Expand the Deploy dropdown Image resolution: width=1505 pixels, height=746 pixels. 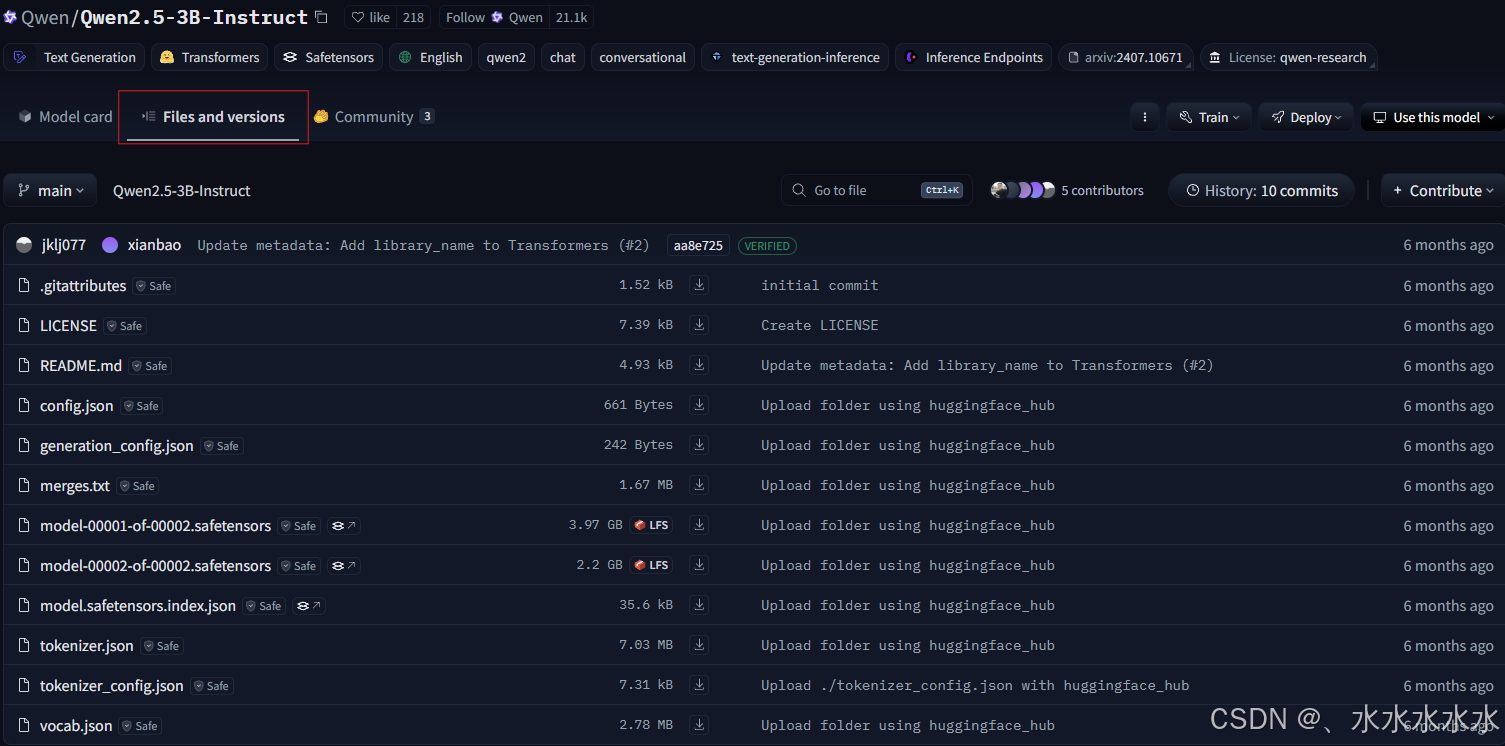(1305, 117)
